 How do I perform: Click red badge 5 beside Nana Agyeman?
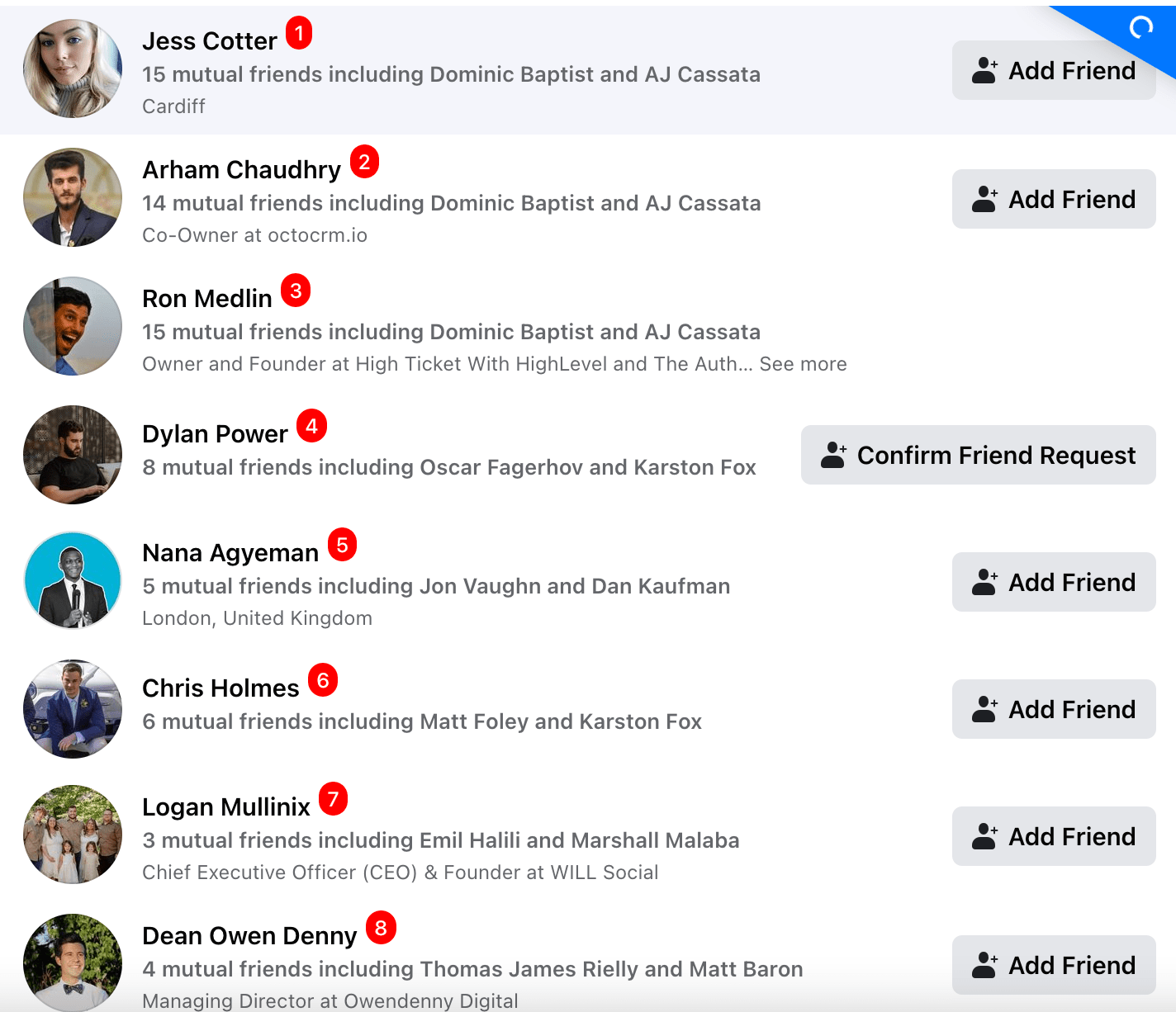[342, 545]
